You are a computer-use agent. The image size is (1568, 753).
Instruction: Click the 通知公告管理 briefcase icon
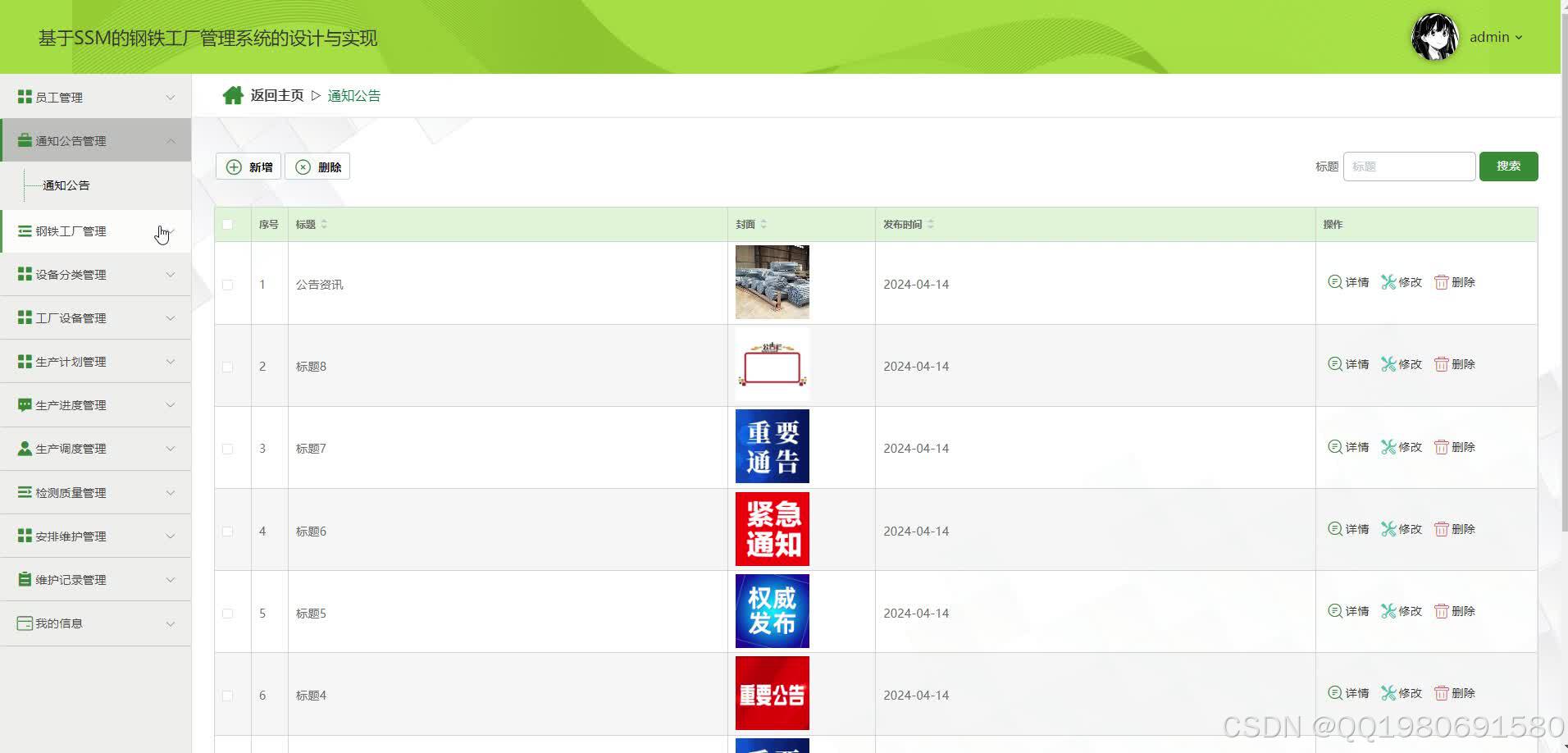pos(25,140)
